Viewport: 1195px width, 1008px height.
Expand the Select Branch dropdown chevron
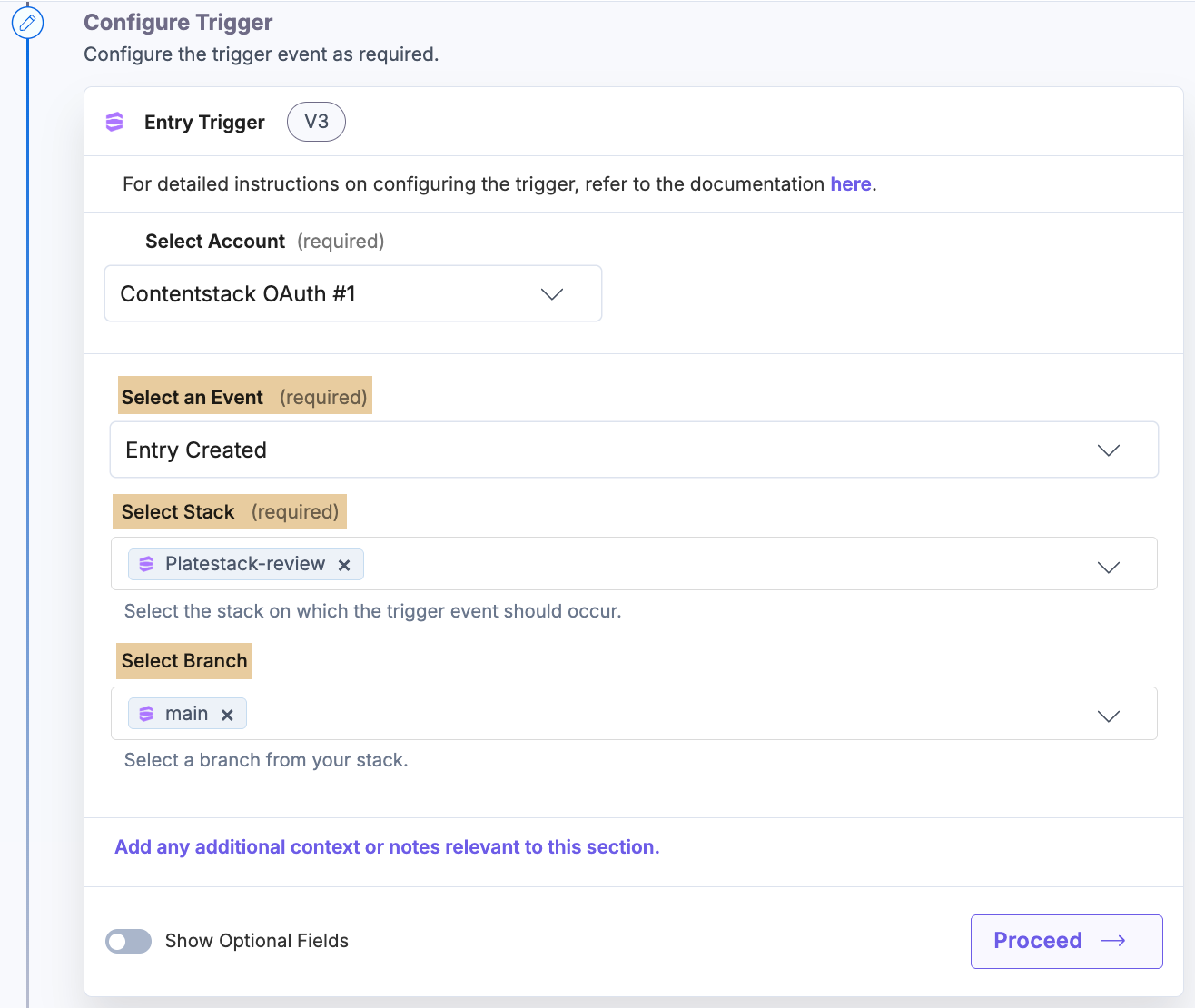tap(1109, 716)
